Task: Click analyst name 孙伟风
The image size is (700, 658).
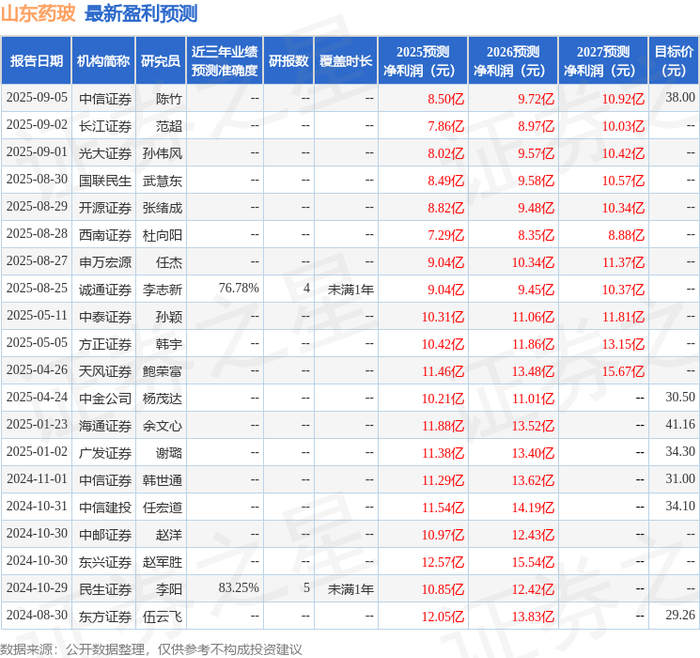Action: pyautogui.click(x=162, y=154)
